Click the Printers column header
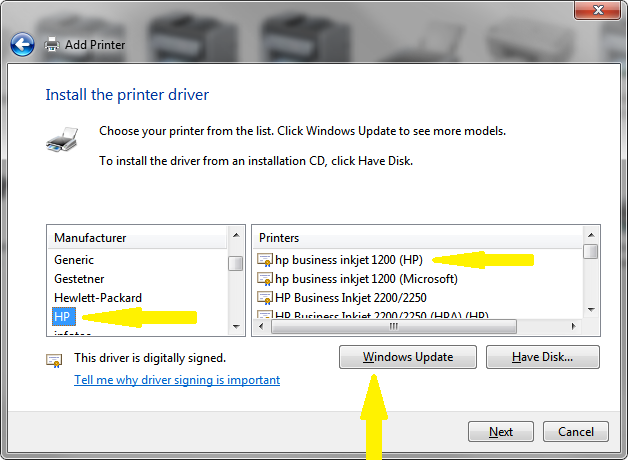Screen dimensions: 628x460 point(418,238)
